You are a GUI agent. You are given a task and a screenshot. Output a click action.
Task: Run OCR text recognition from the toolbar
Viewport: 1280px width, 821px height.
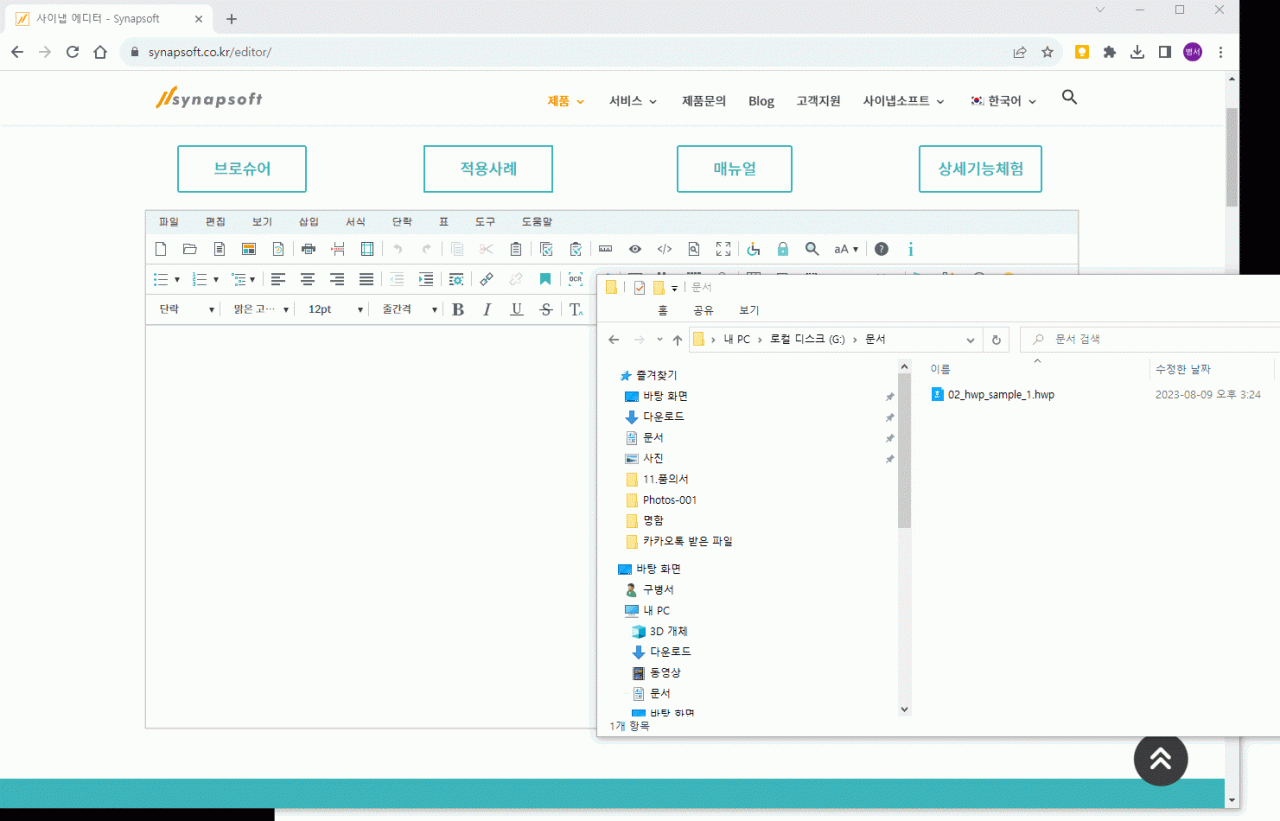[x=576, y=279]
